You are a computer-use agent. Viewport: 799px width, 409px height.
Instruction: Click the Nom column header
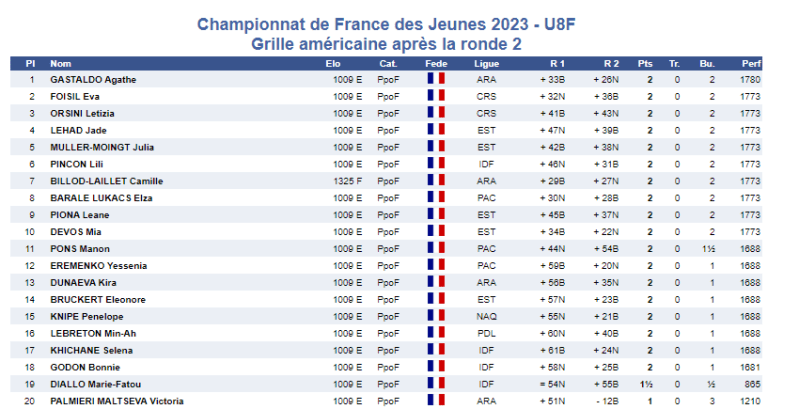[61, 63]
